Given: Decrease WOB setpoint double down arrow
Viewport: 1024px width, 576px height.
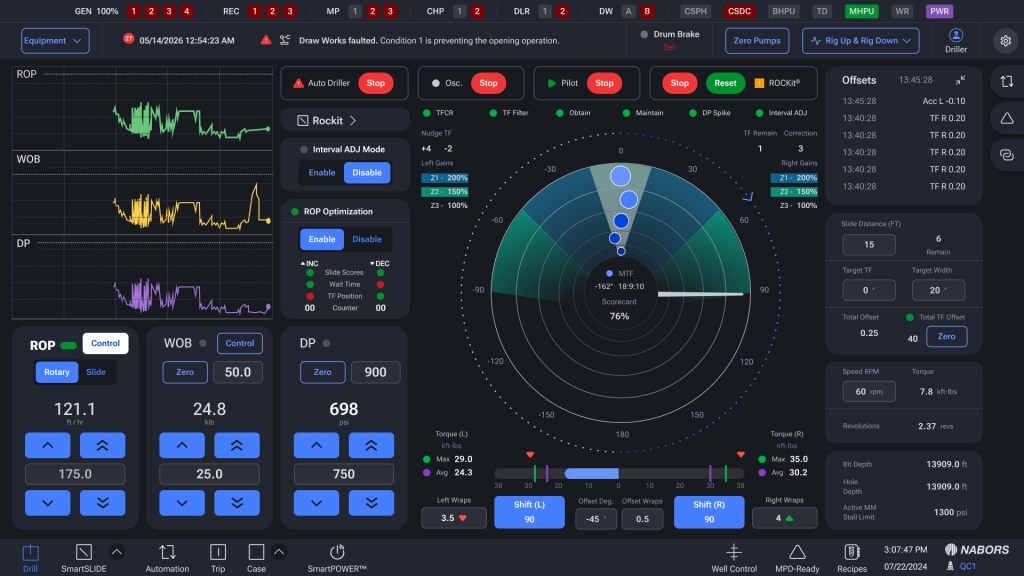Looking at the screenshot, I should pyautogui.click(x=237, y=503).
